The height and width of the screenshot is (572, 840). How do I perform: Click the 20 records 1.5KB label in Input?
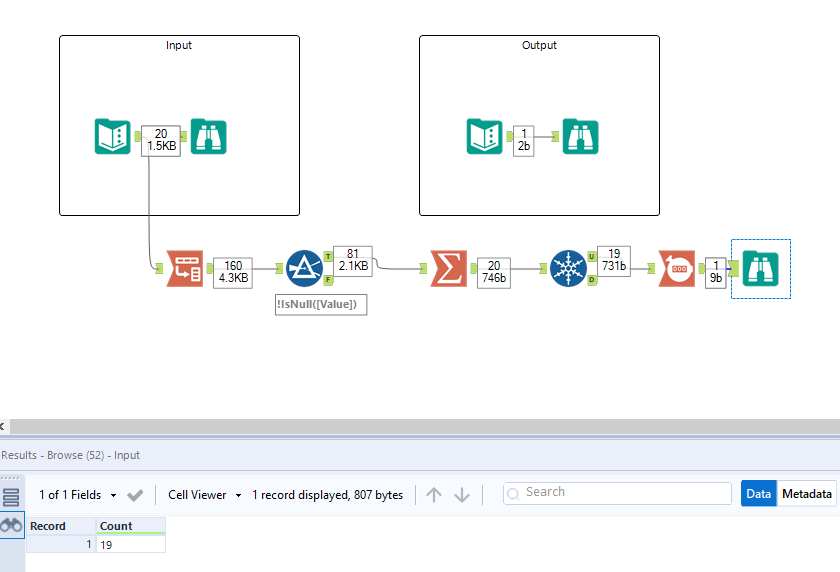161,140
